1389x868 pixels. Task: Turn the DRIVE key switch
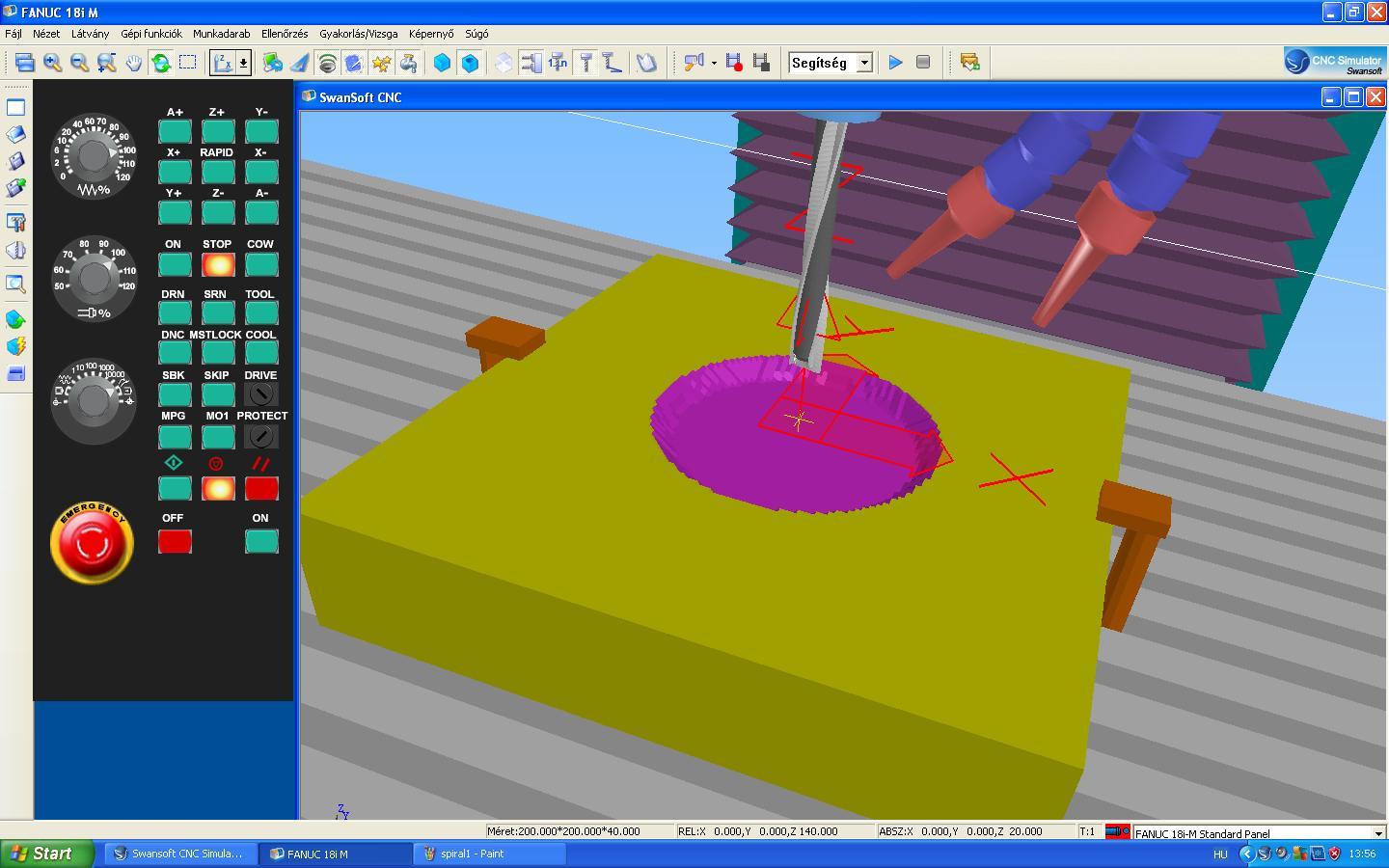(261, 394)
